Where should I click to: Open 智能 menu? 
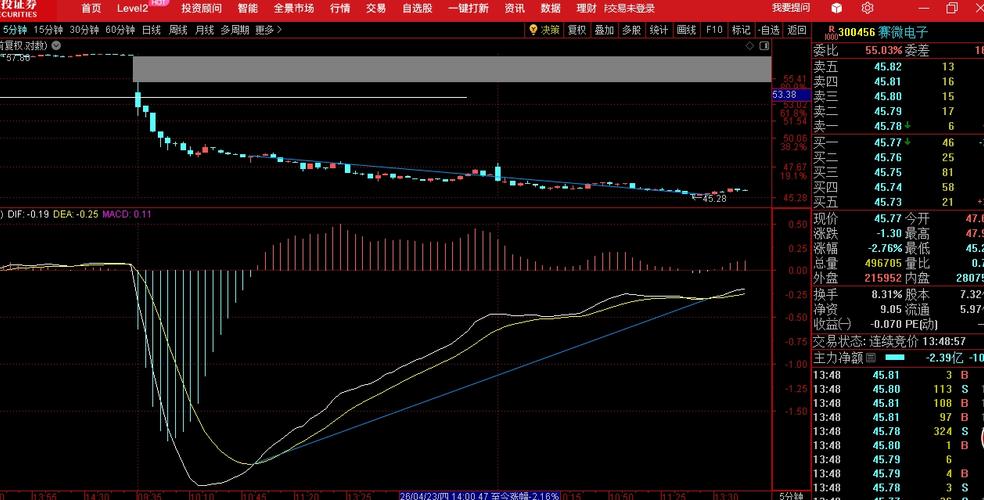(247, 8)
